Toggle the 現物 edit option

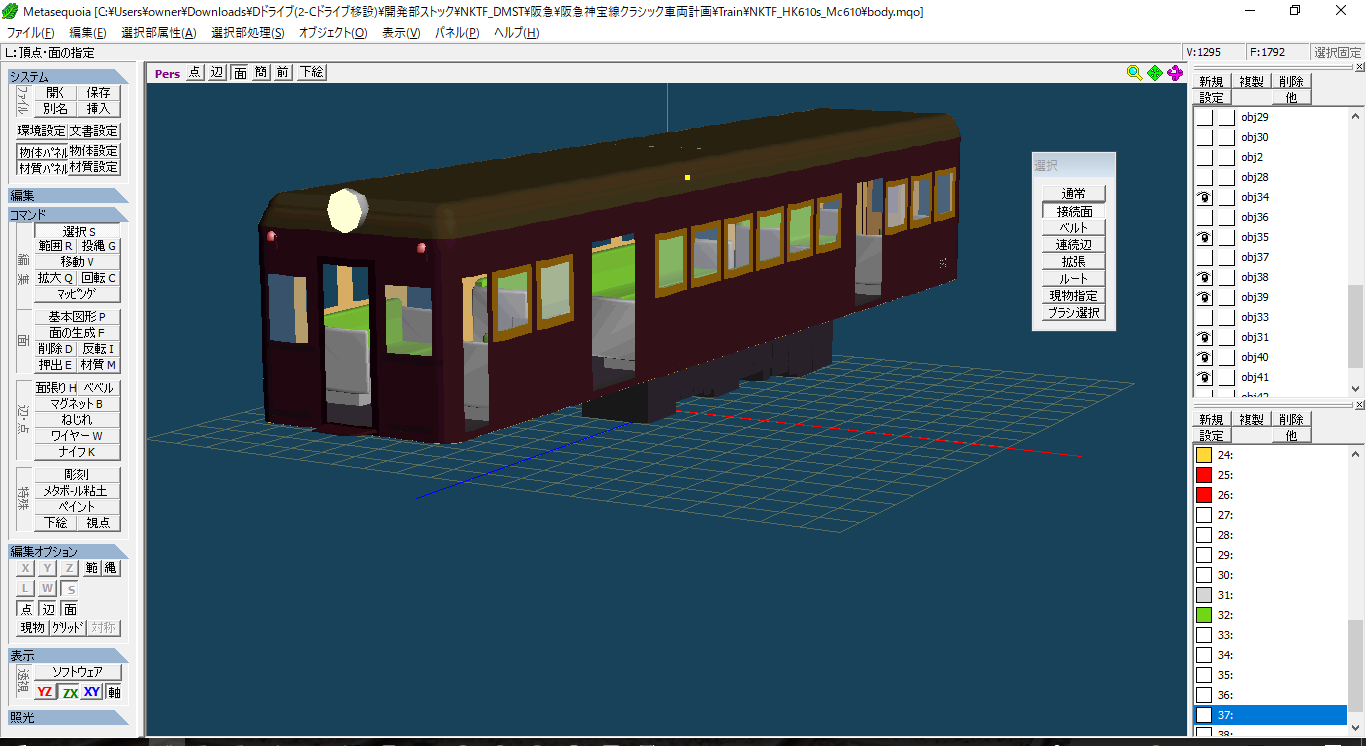point(33,628)
